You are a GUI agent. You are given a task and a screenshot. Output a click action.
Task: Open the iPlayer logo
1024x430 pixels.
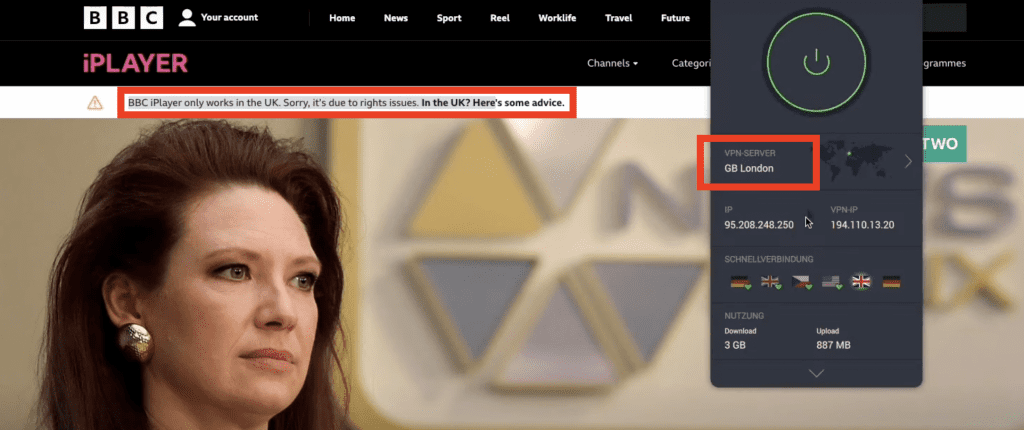tap(135, 63)
